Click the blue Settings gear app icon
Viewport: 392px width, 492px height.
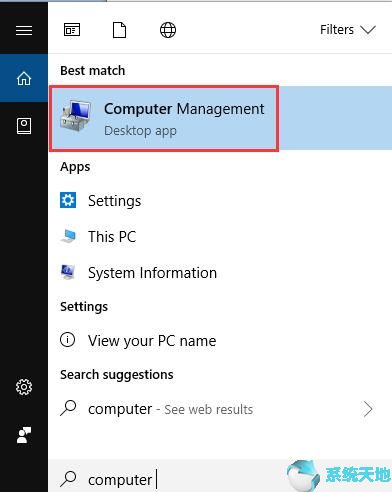click(x=68, y=200)
